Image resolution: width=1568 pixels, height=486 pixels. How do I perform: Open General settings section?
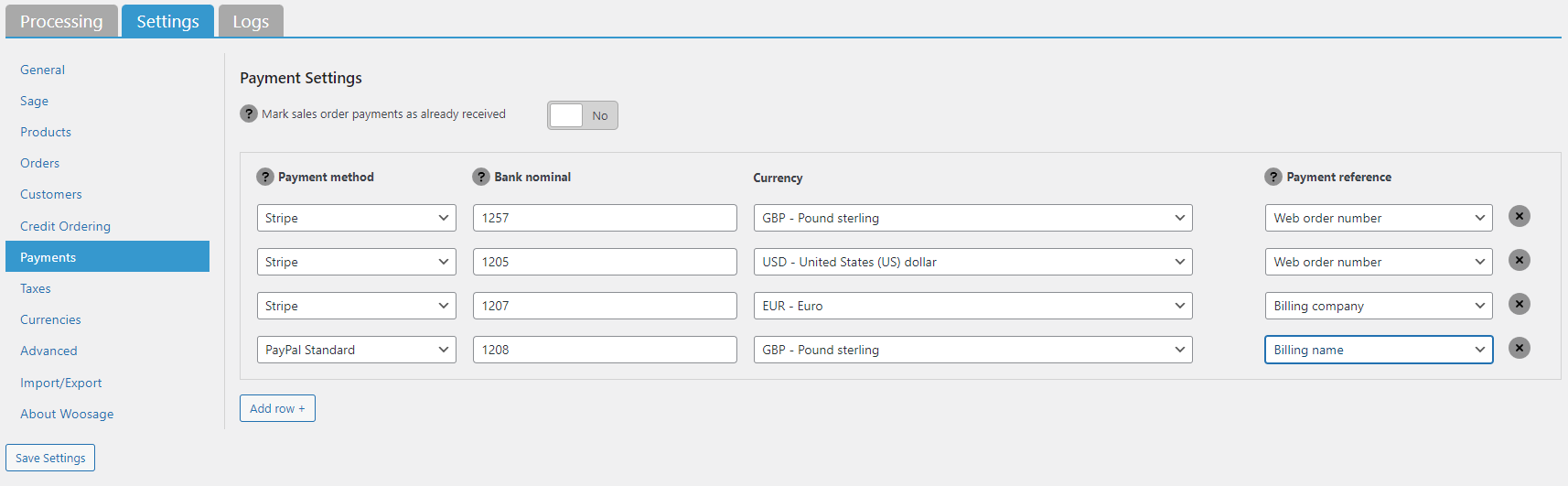tap(107, 70)
